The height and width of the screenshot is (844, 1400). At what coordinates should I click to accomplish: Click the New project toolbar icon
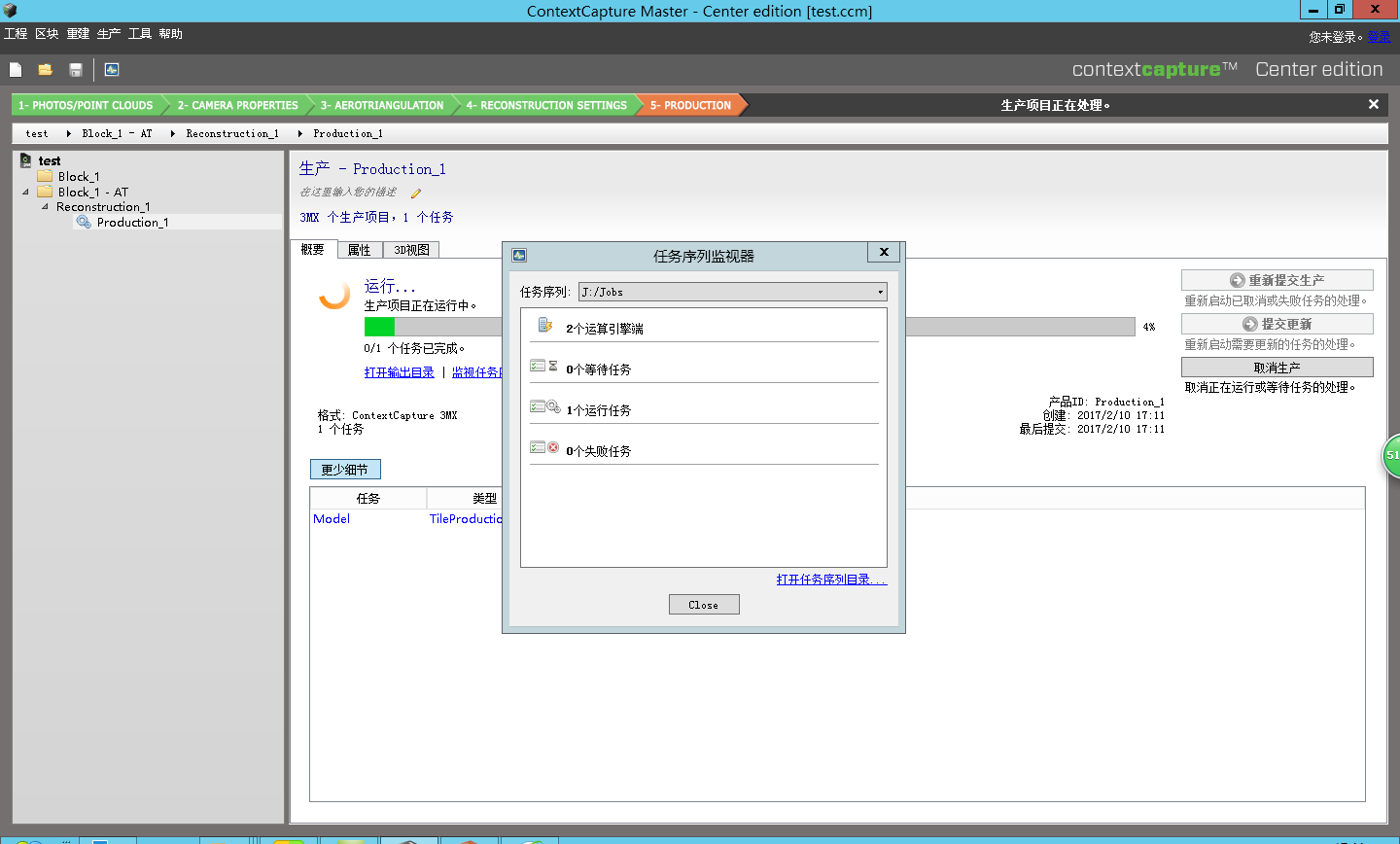point(16,70)
